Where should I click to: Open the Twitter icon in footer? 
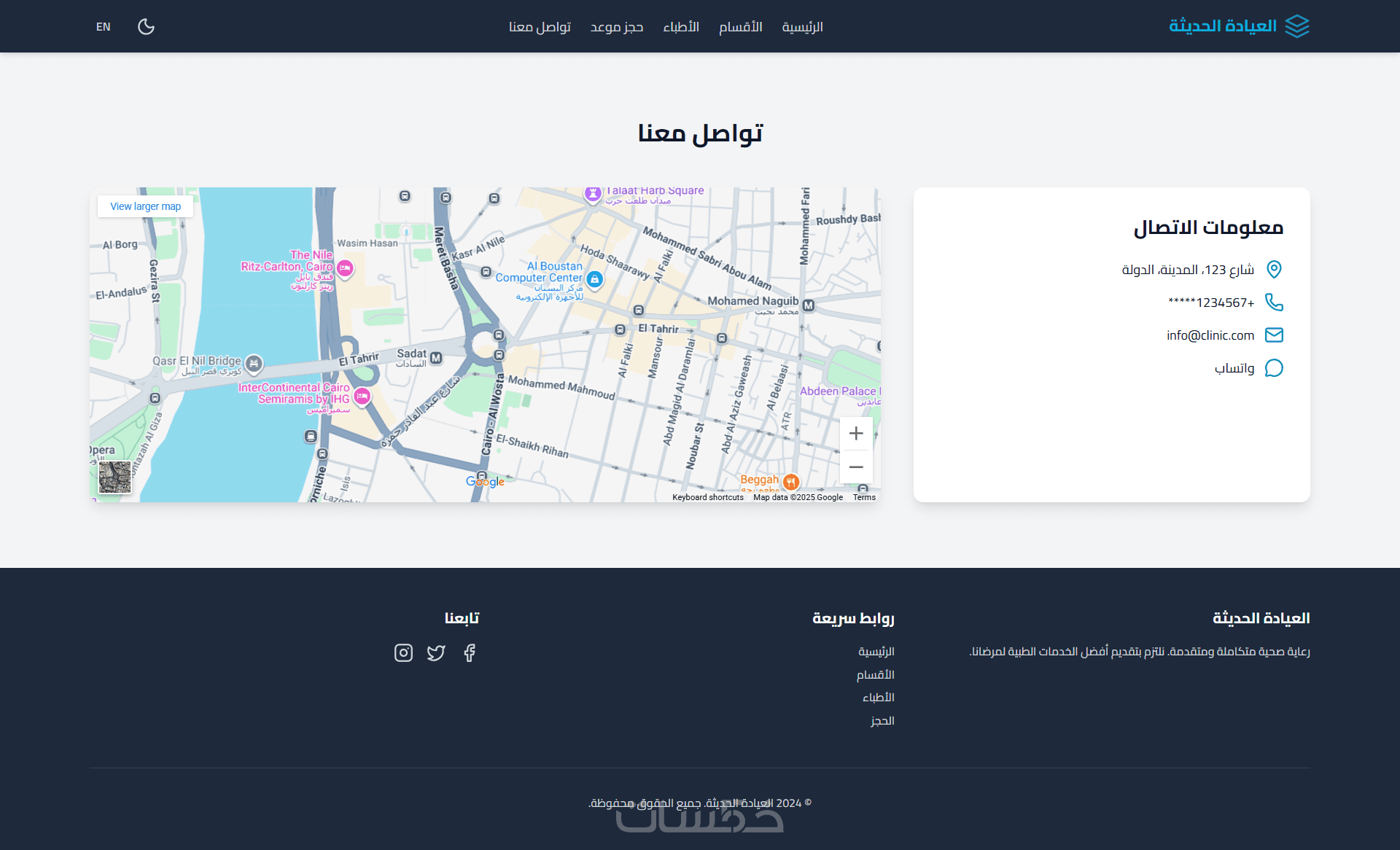[x=436, y=652]
